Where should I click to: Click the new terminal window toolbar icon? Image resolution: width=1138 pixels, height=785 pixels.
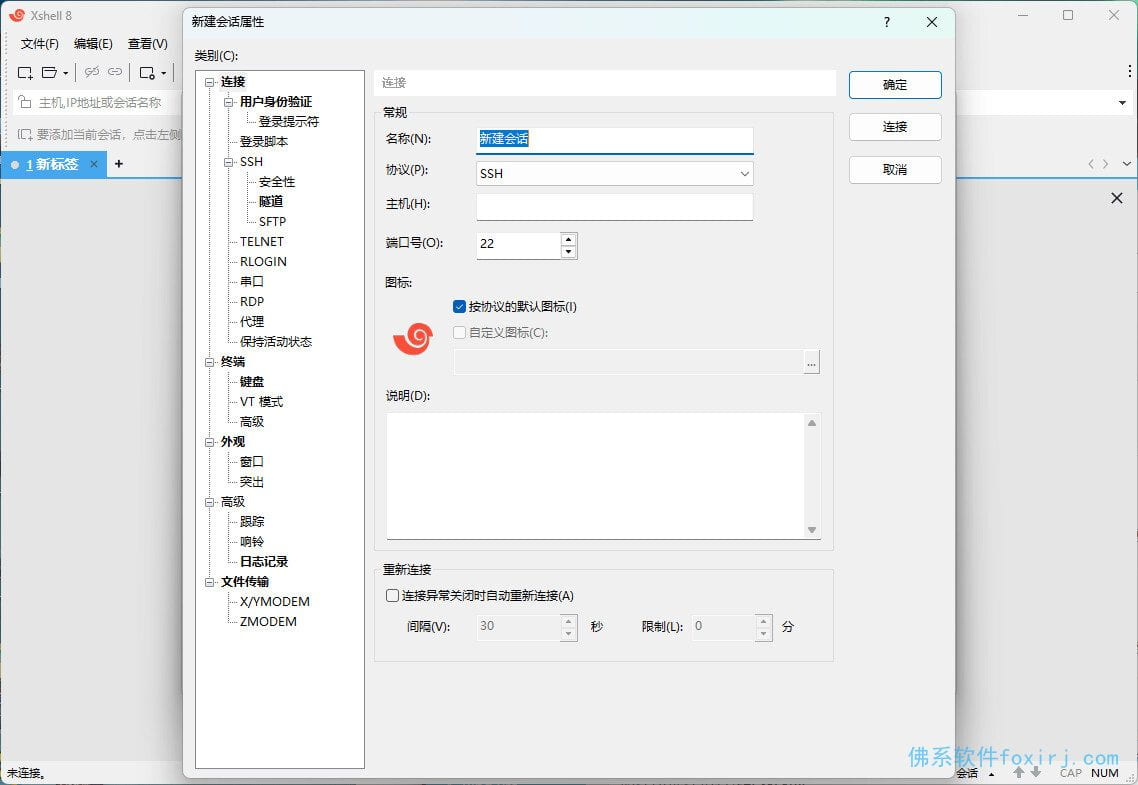[x=147, y=73]
